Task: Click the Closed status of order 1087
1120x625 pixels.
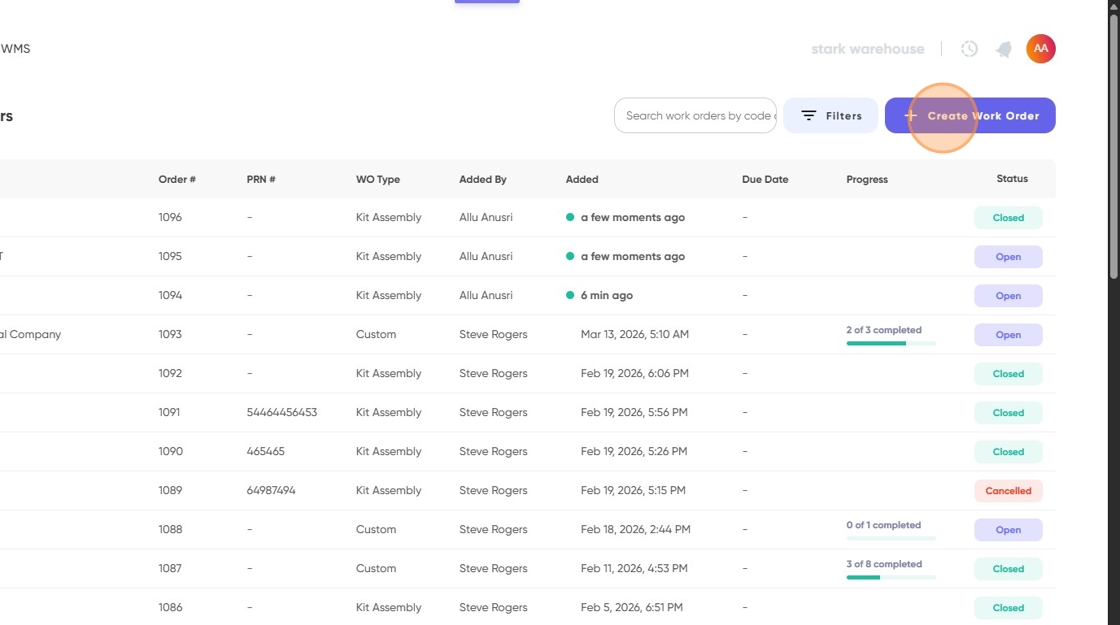Action: (1008, 569)
